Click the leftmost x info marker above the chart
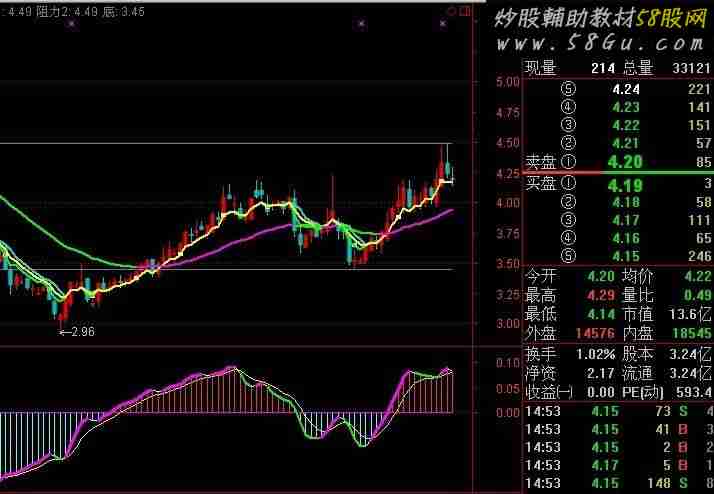This screenshot has height=494, width=714. (71, 24)
